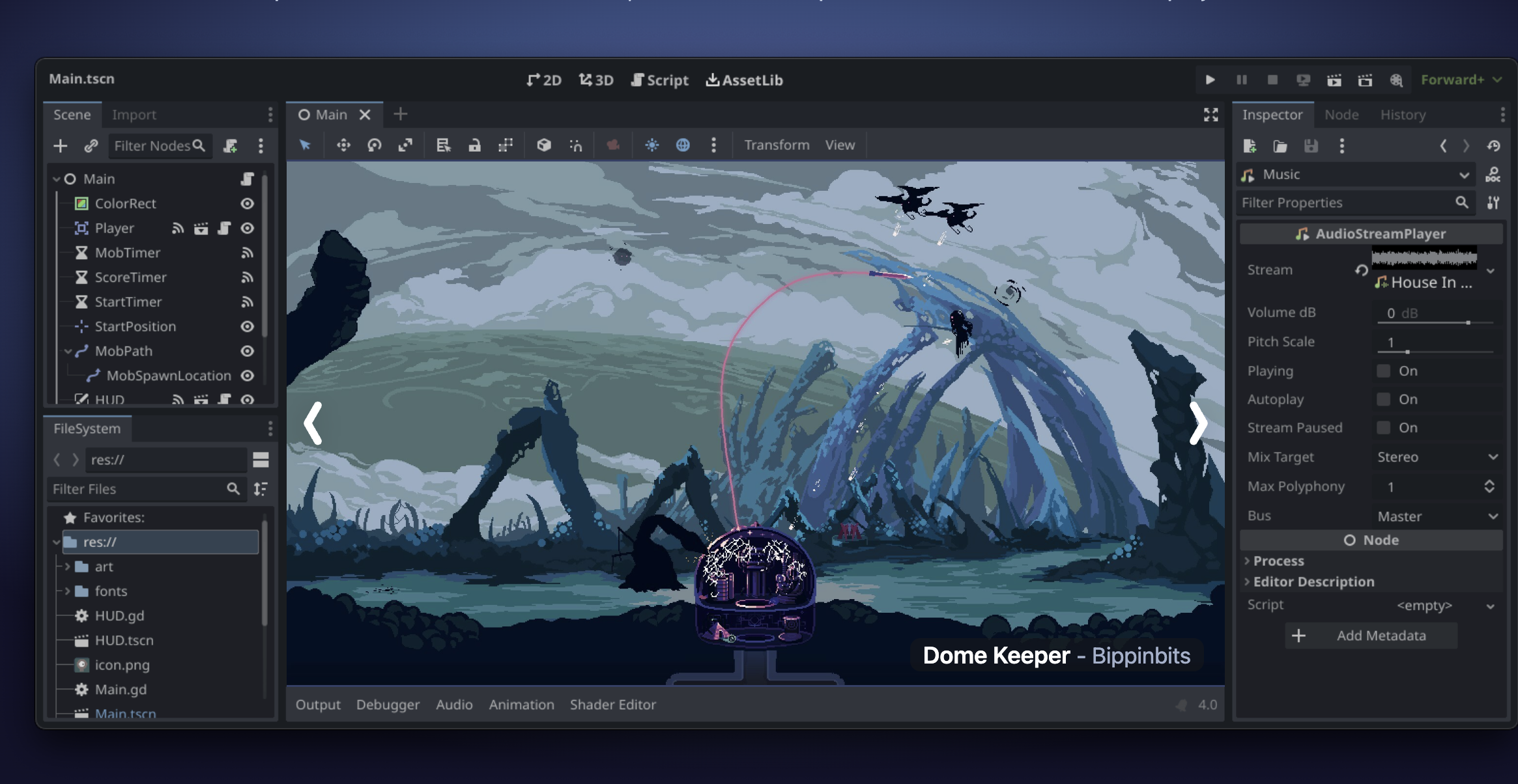Switch to the 2D workspace
Image resolution: width=1518 pixels, height=784 pixels.
(x=544, y=80)
